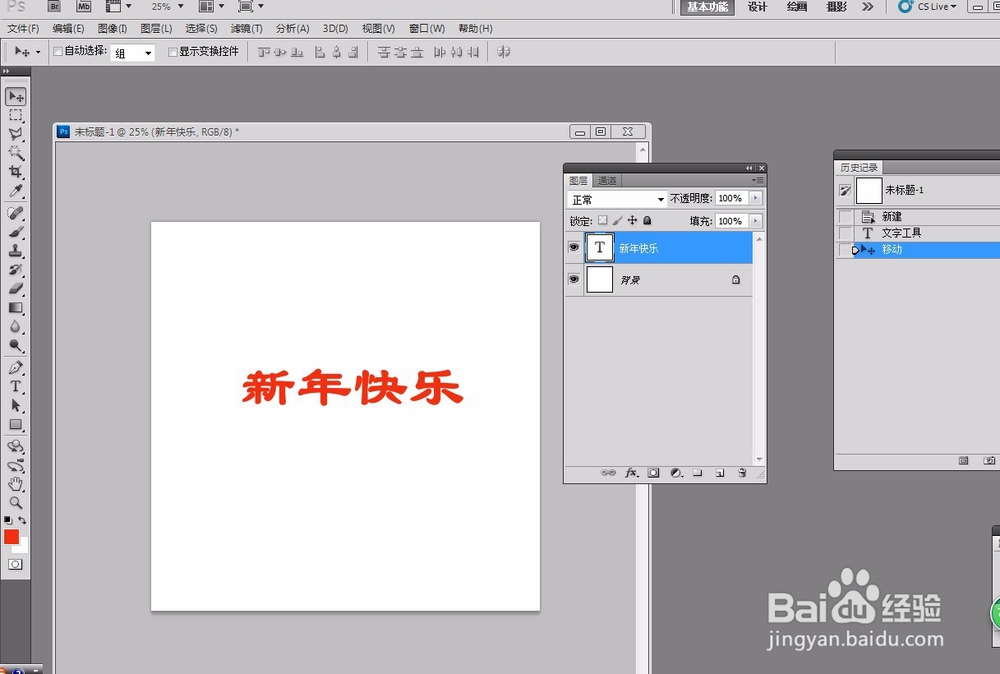Toggle visibility of the 背景 layer
Viewport: 1000px width, 674px height.
[572, 278]
